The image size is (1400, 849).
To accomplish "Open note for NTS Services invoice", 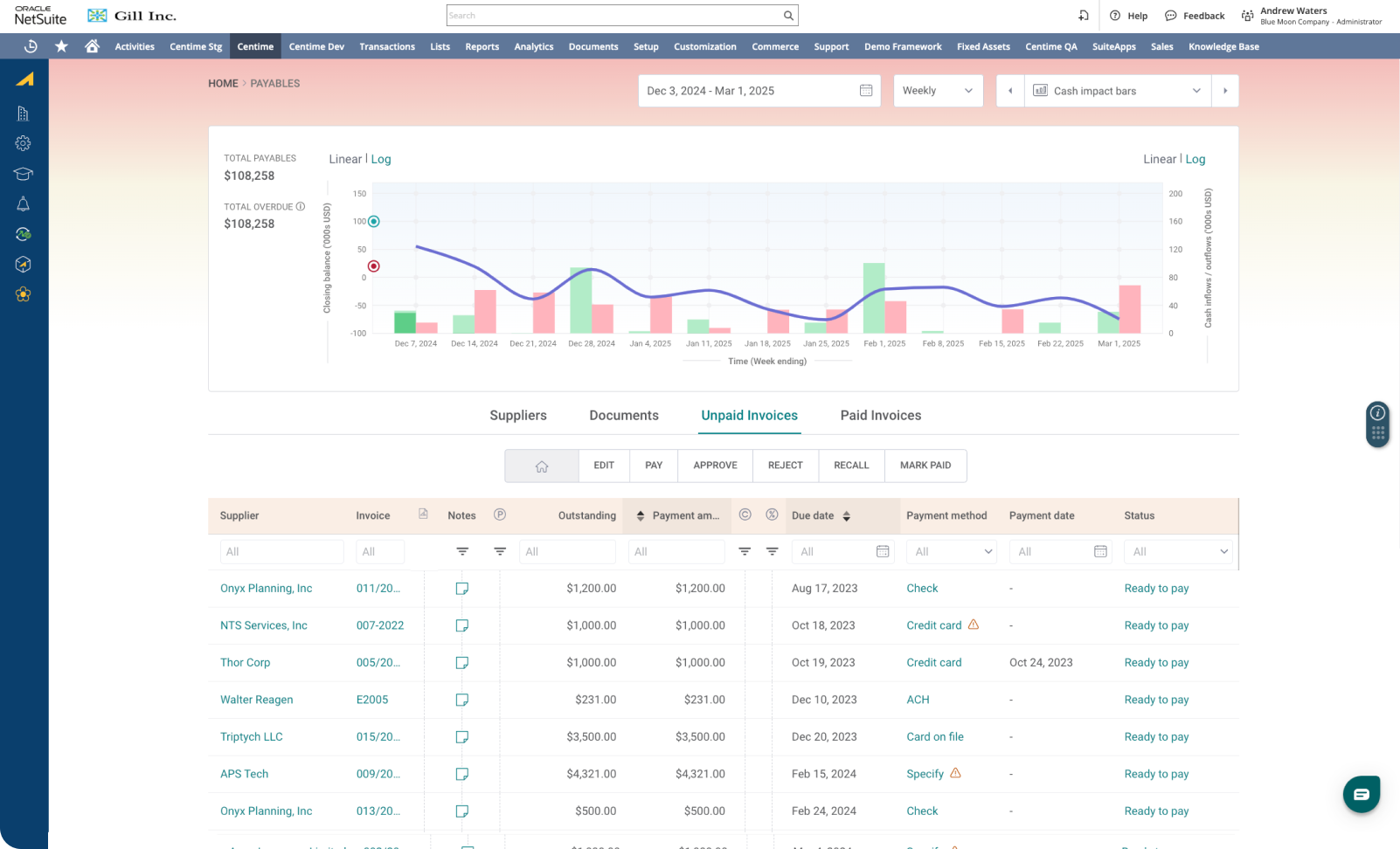I will (x=462, y=625).
